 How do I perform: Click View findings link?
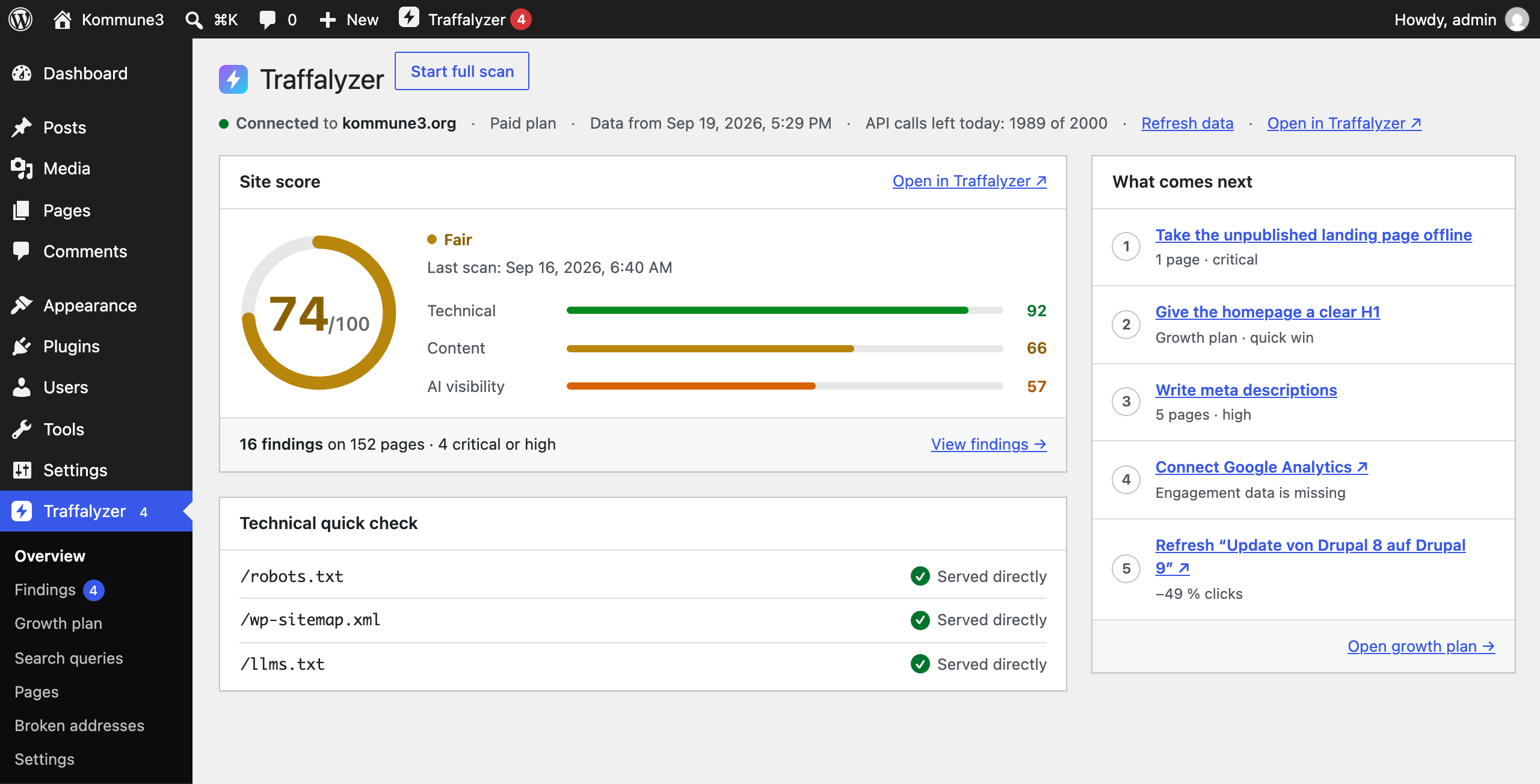tap(989, 444)
